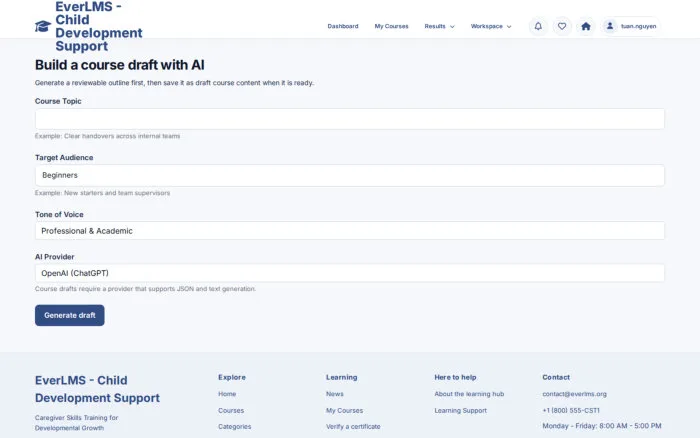This screenshot has width=700, height=438.
Task: Open the footer News link
Action: 334,394
